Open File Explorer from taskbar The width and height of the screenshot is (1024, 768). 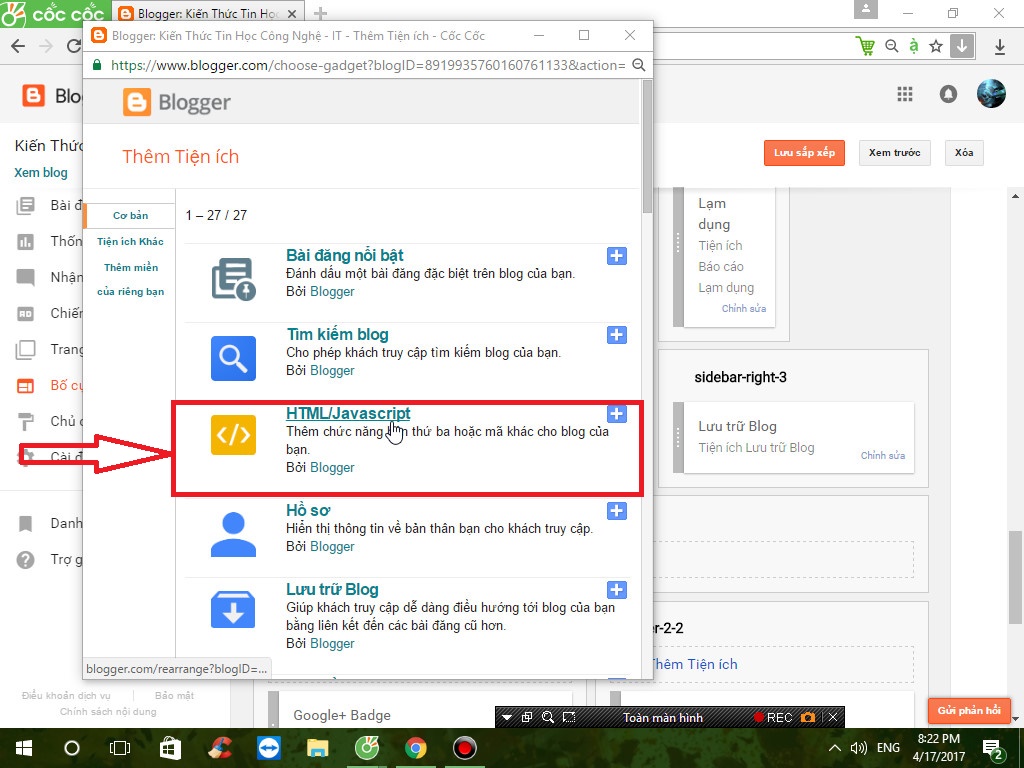pos(317,748)
